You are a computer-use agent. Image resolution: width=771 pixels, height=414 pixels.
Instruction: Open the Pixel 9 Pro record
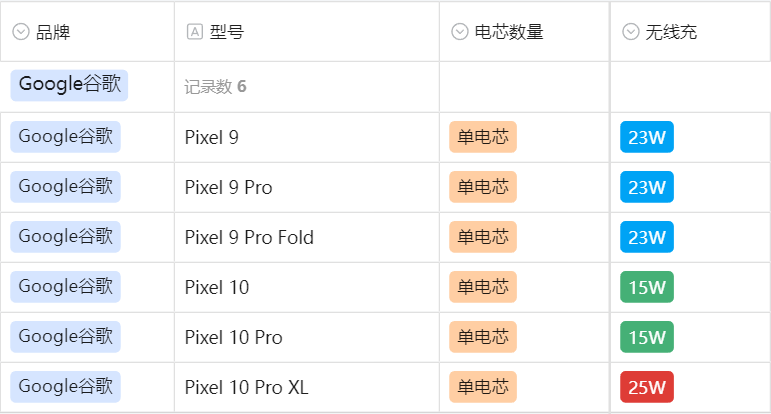click(228, 187)
